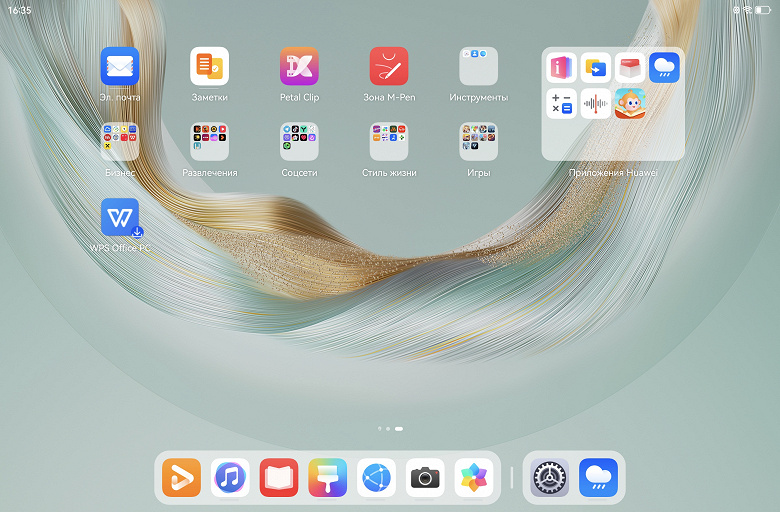Open the monkey kids app in Huawei folder
Screen dimensions: 780x512
tap(630, 103)
